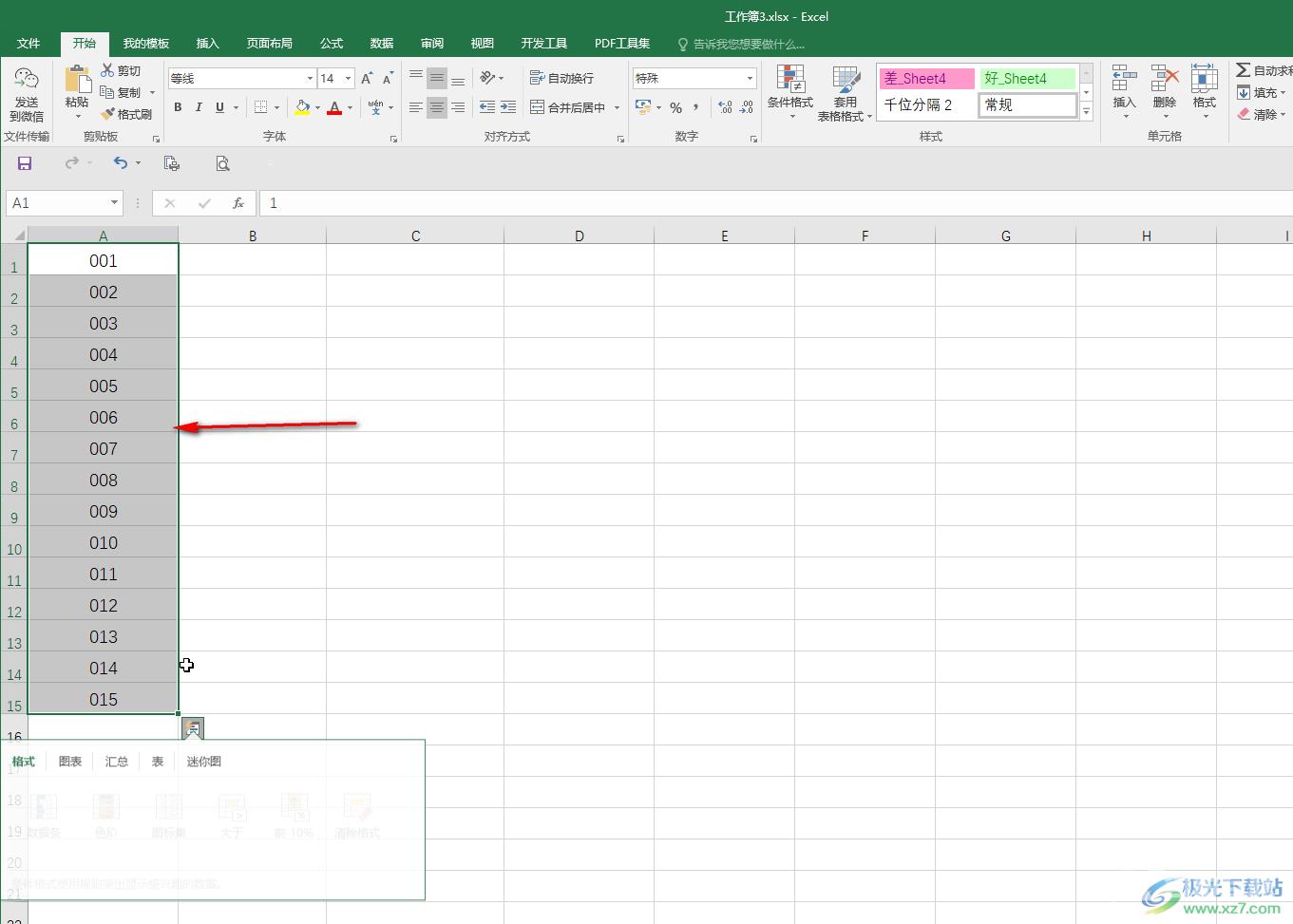Copy the selection with 复制
Screen dimensions: 1293x924
point(121,93)
